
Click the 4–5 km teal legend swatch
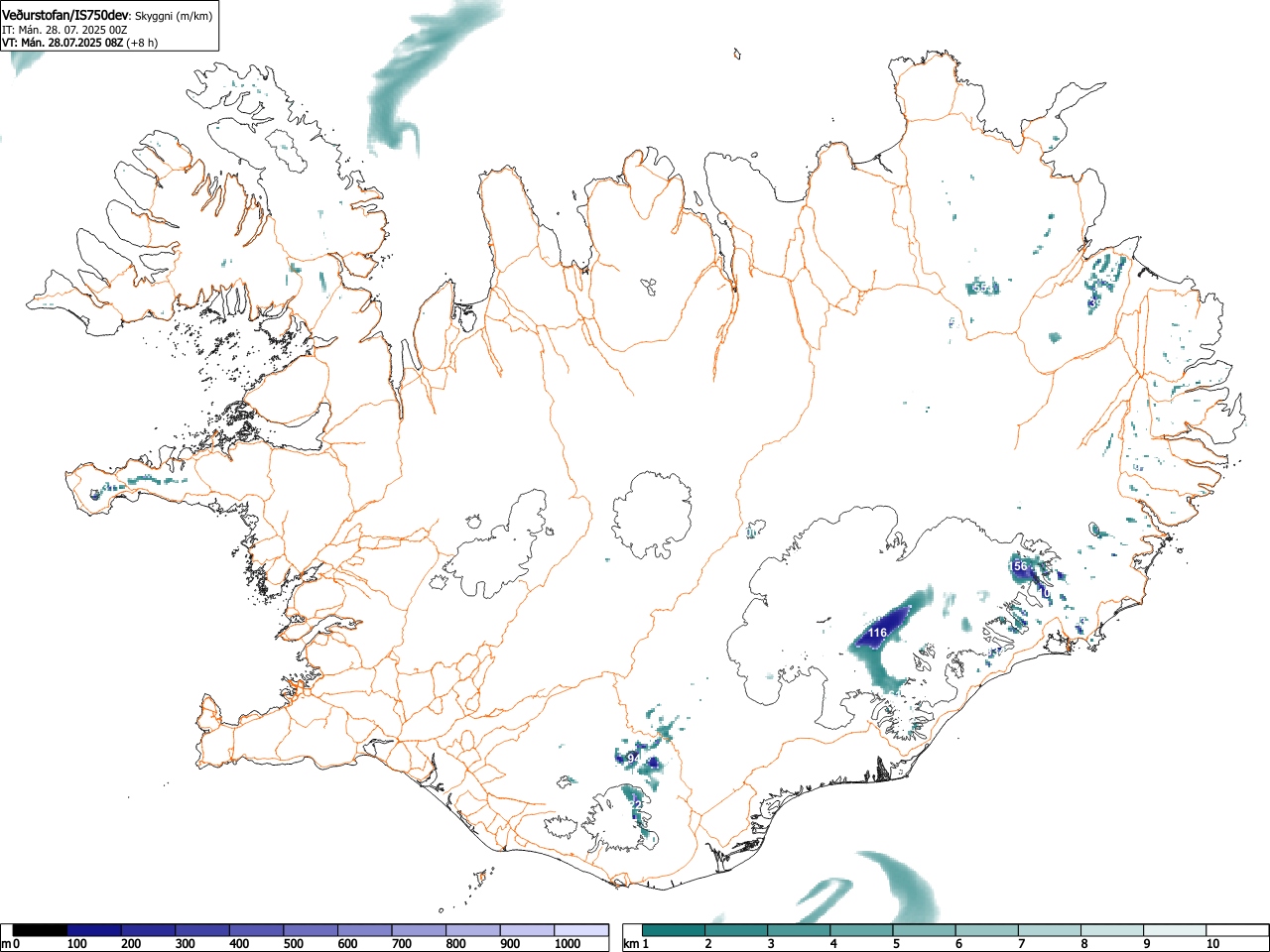tap(862, 930)
